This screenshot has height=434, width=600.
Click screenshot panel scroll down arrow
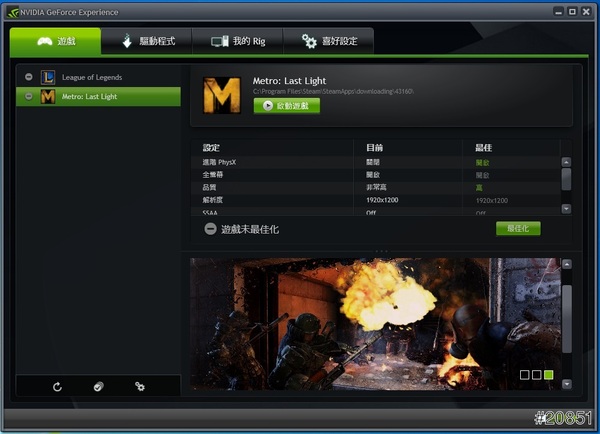point(567,384)
